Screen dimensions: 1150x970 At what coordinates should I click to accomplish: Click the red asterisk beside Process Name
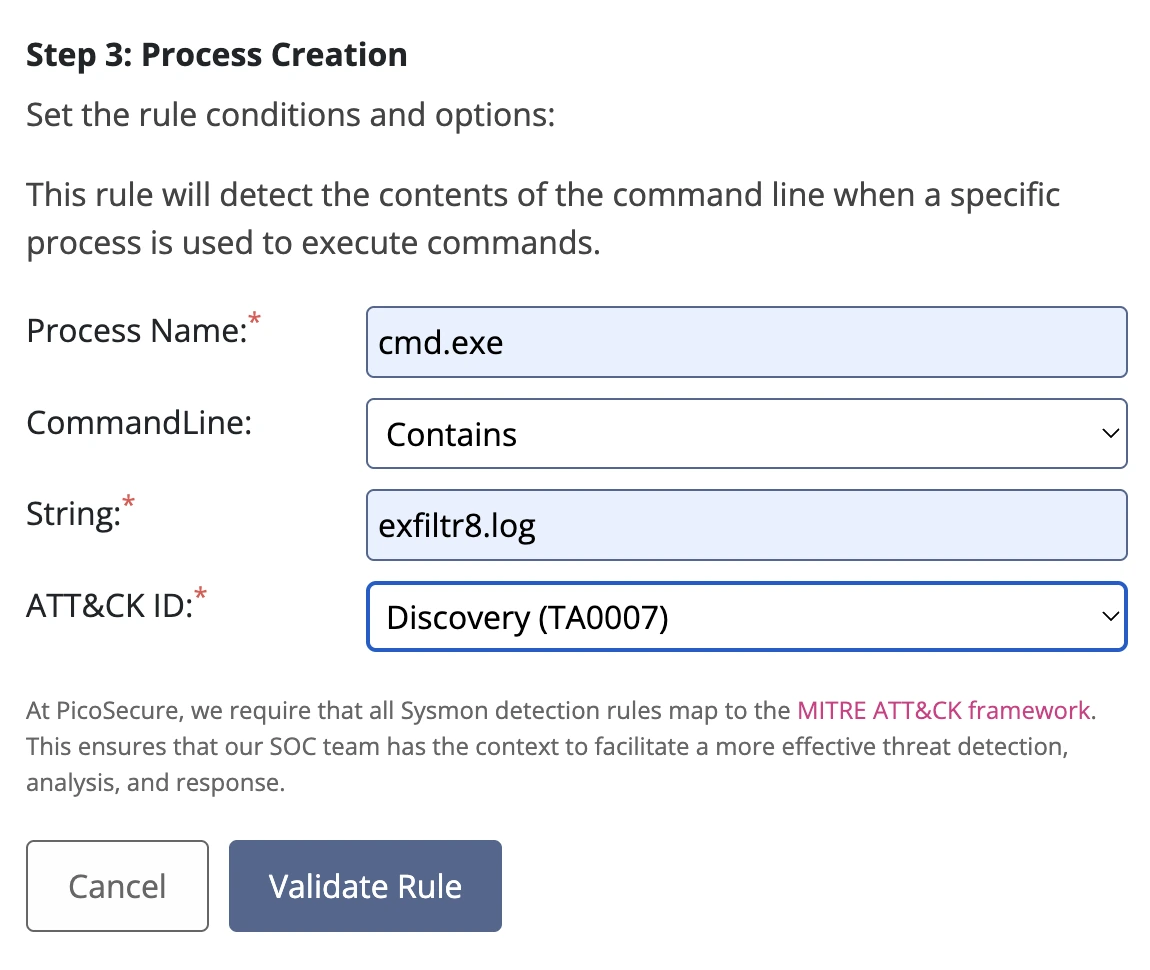(x=254, y=319)
